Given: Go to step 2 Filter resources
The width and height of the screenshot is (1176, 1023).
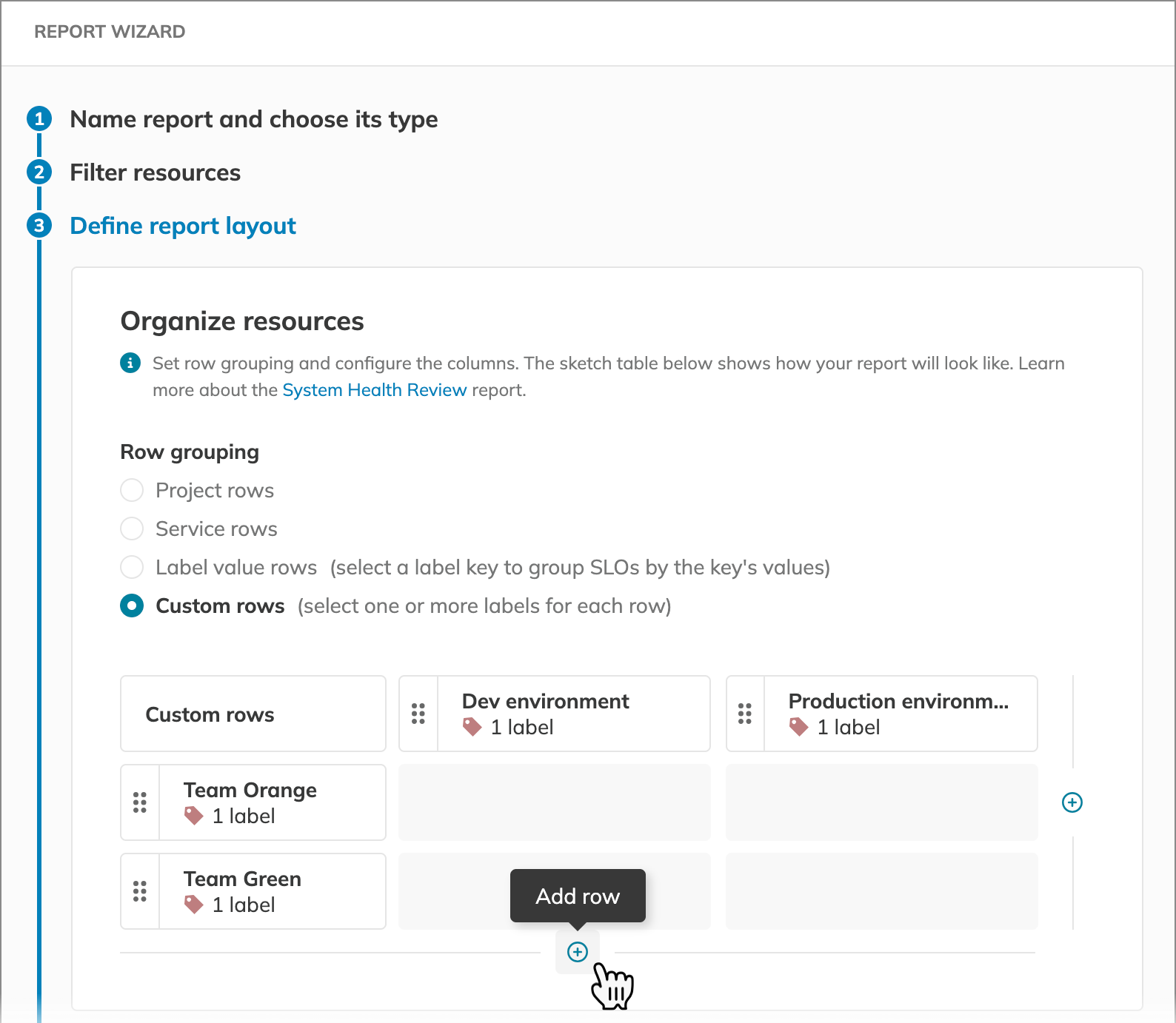Looking at the screenshot, I should (155, 172).
